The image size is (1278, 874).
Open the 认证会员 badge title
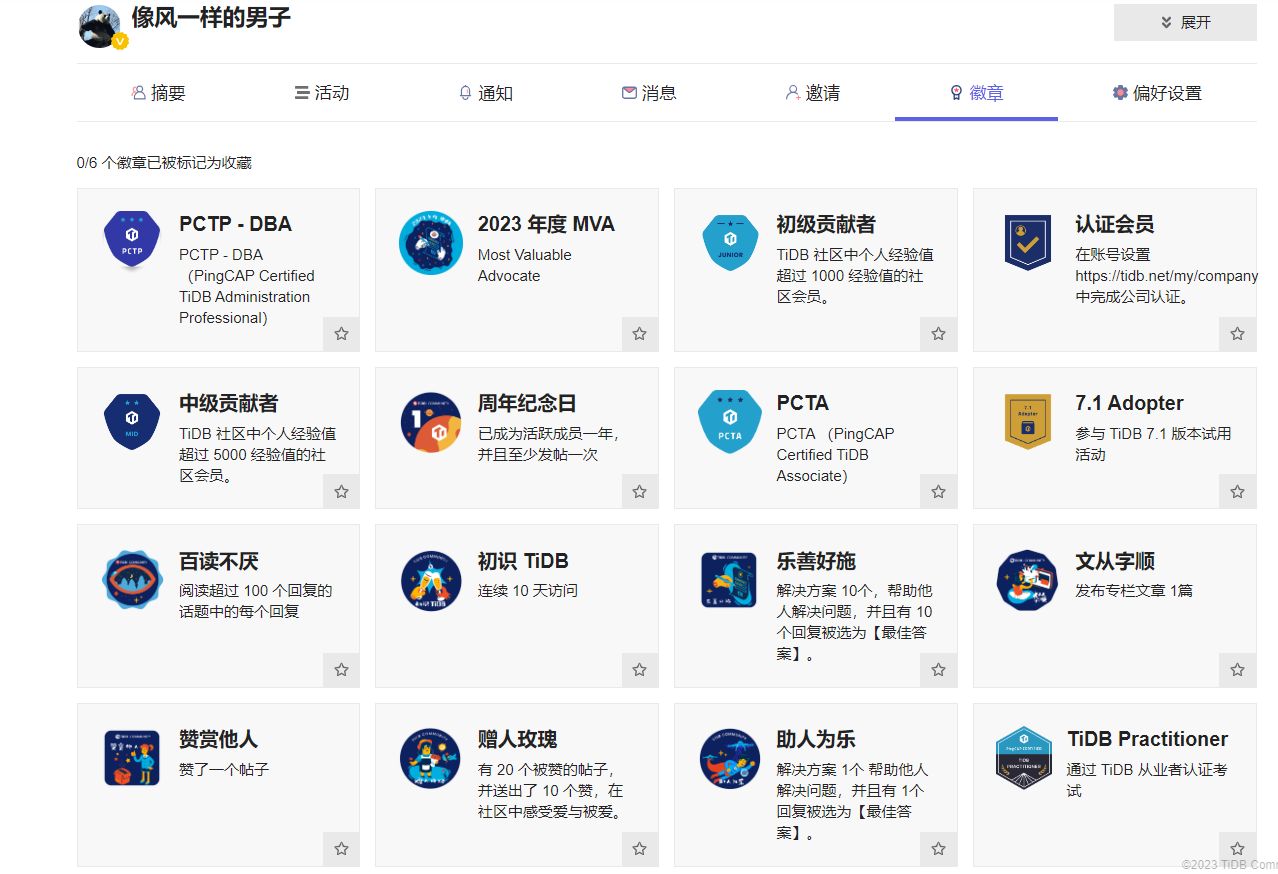(x=1115, y=224)
